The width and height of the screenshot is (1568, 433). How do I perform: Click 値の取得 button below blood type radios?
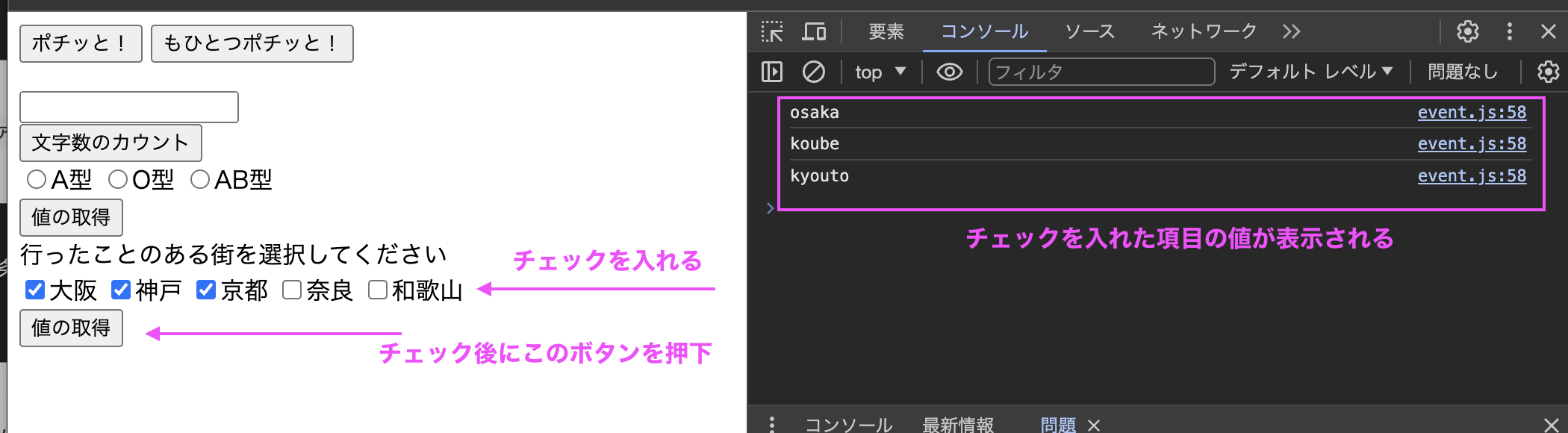tap(71, 217)
